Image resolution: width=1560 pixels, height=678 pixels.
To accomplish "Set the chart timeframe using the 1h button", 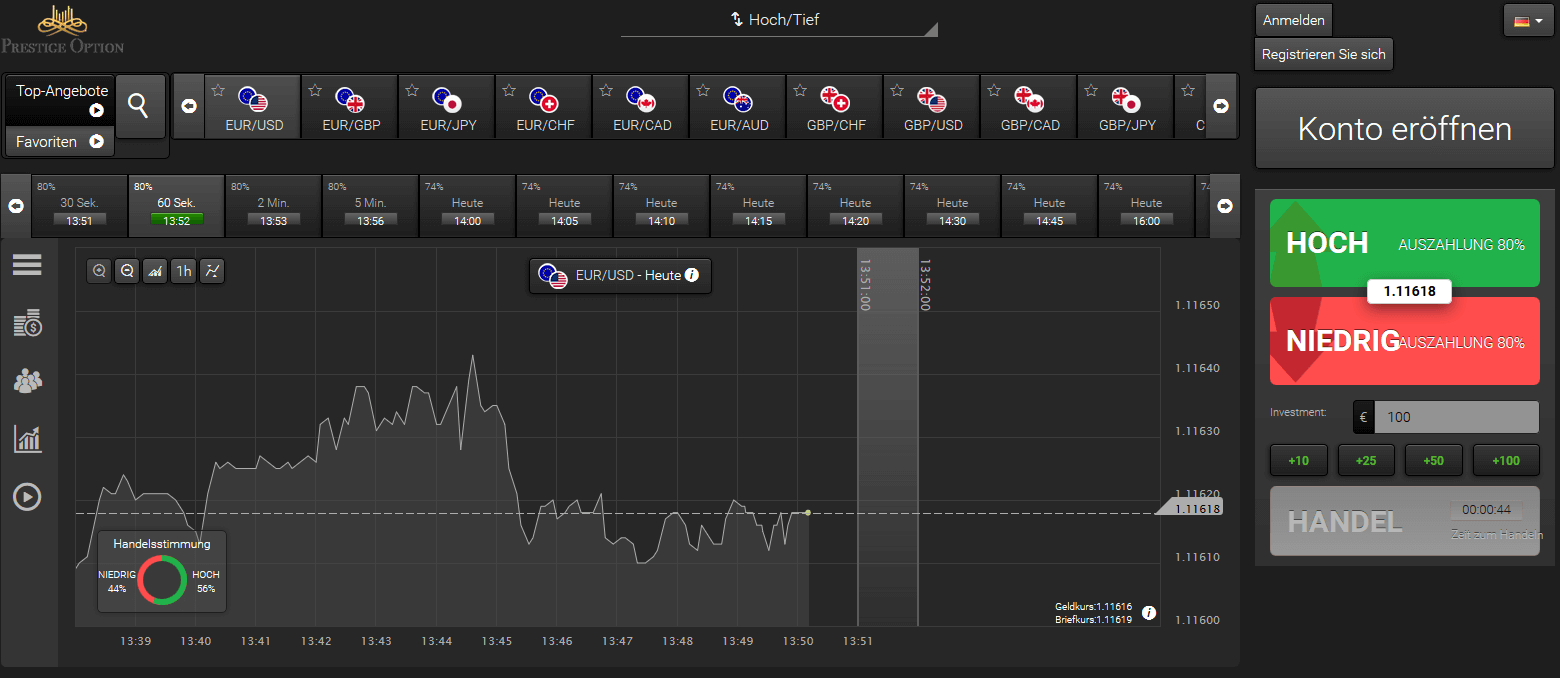I will (183, 270).
